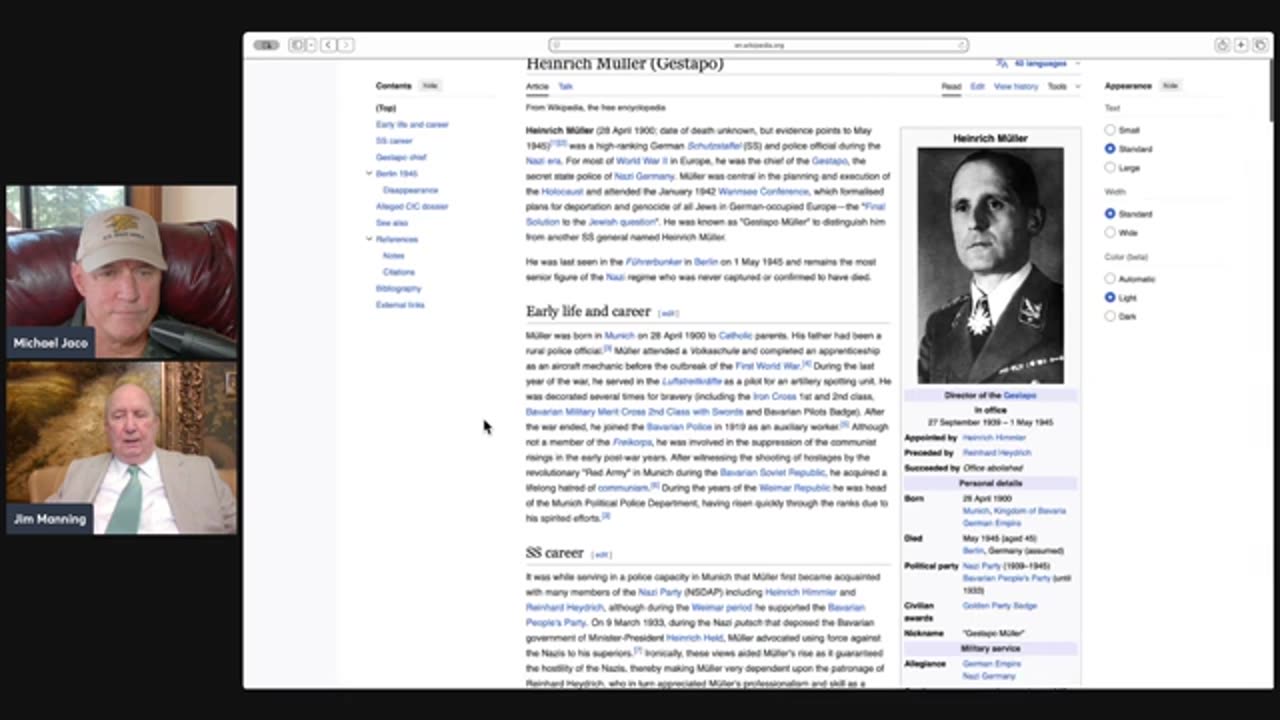Select Standard width option
This screenshot has width=1280, height=720.
[1110, 214]
